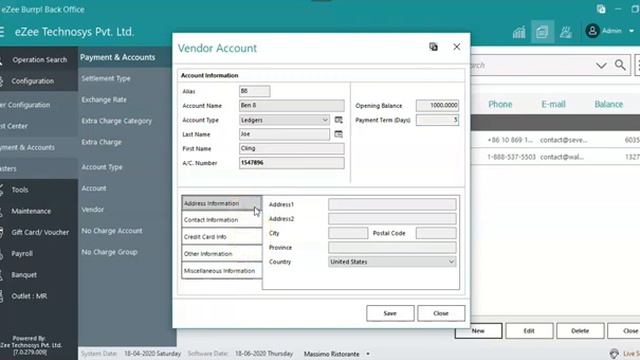Click the Province field

pyautogui.click(x=392, y=247)
